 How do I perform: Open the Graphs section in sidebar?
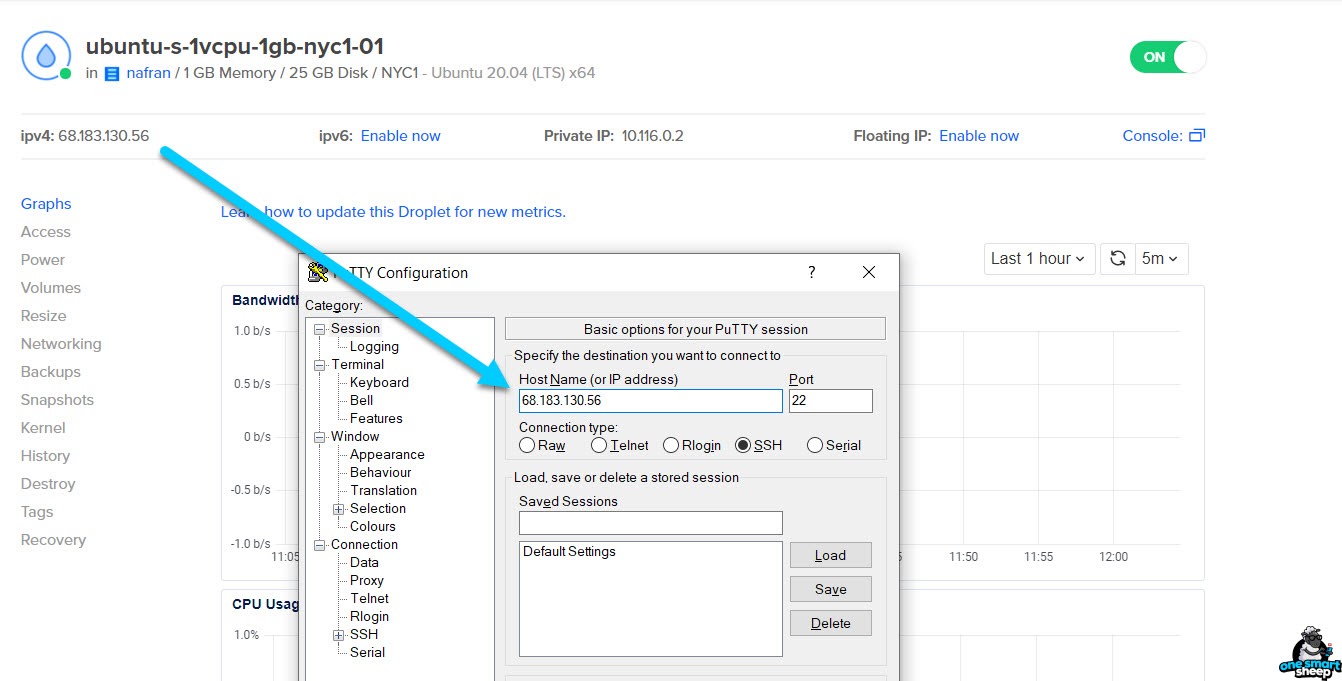[x=46, y=204]
